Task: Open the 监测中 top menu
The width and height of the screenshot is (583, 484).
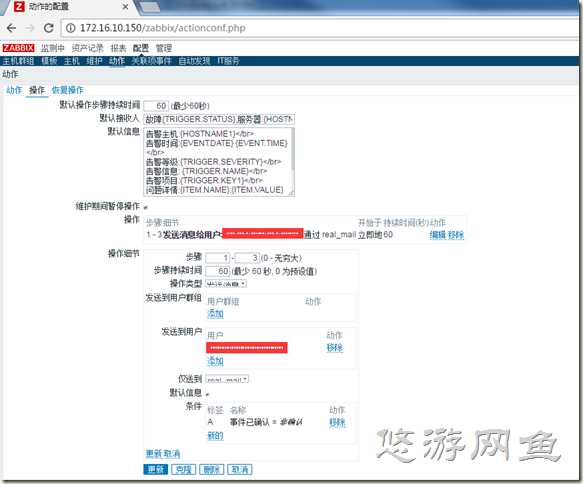Action: click(53, 48)
